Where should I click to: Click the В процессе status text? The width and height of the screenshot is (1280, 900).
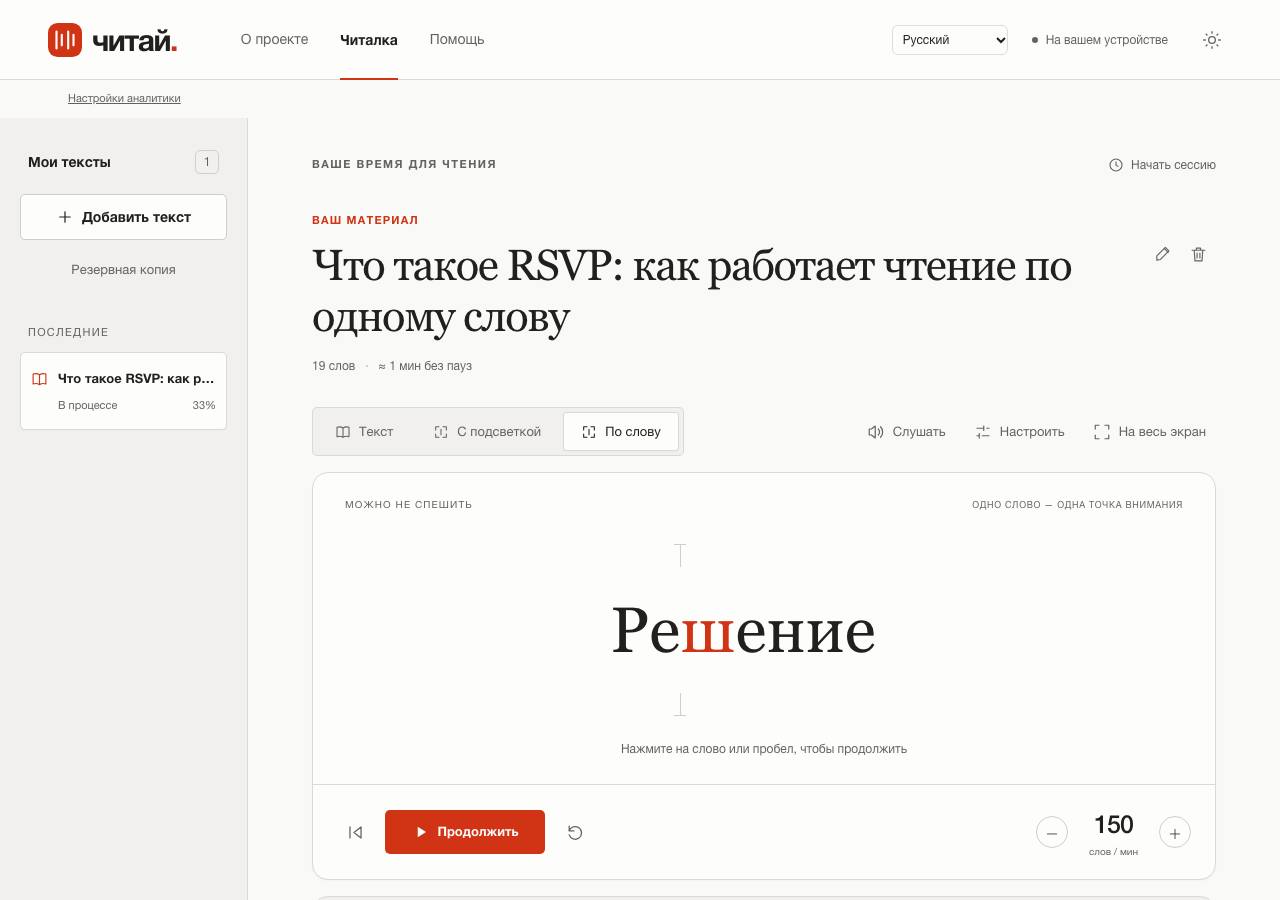pos(88,405)
